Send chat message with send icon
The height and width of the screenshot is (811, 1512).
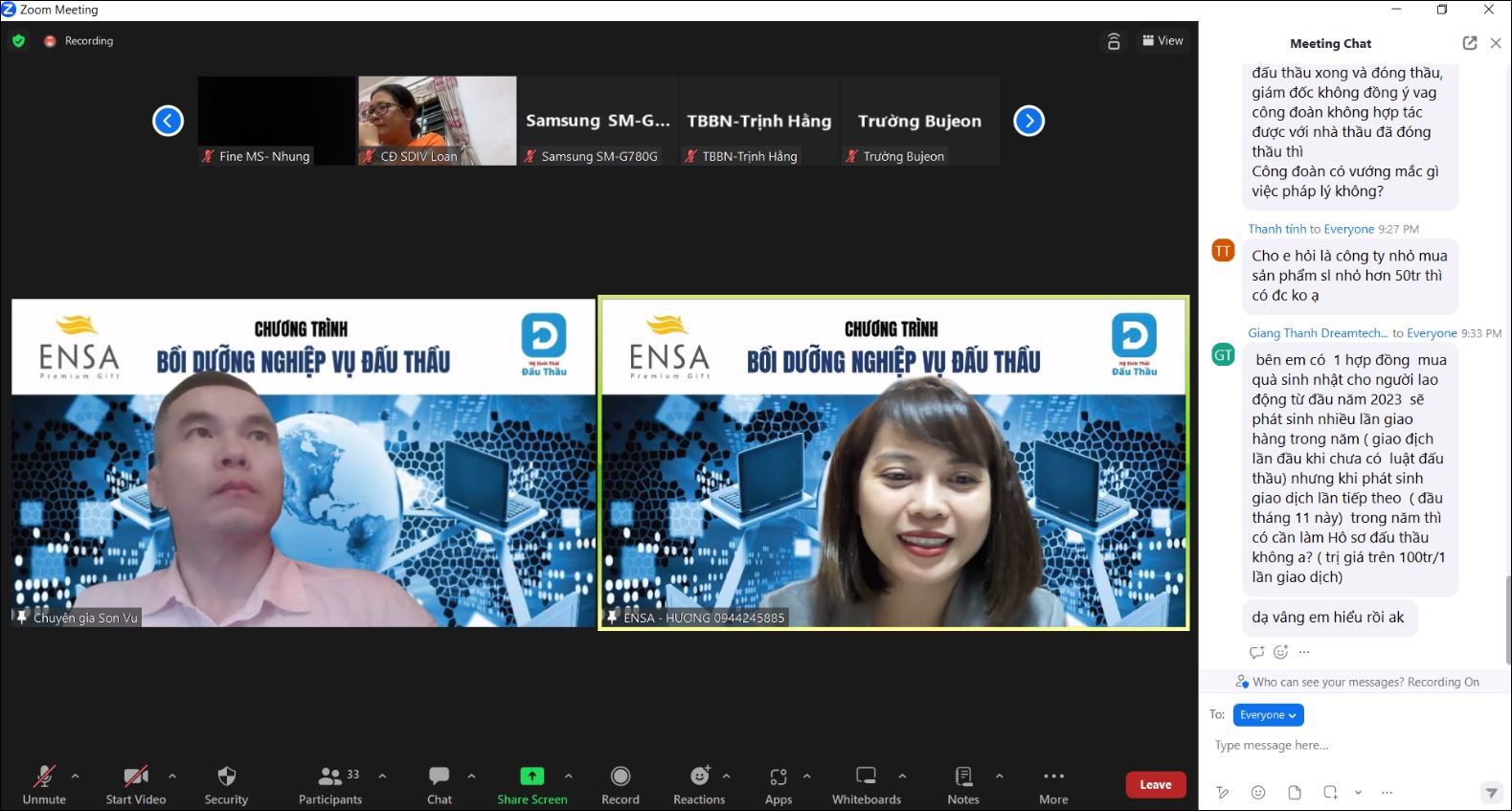pos(1491,792)
